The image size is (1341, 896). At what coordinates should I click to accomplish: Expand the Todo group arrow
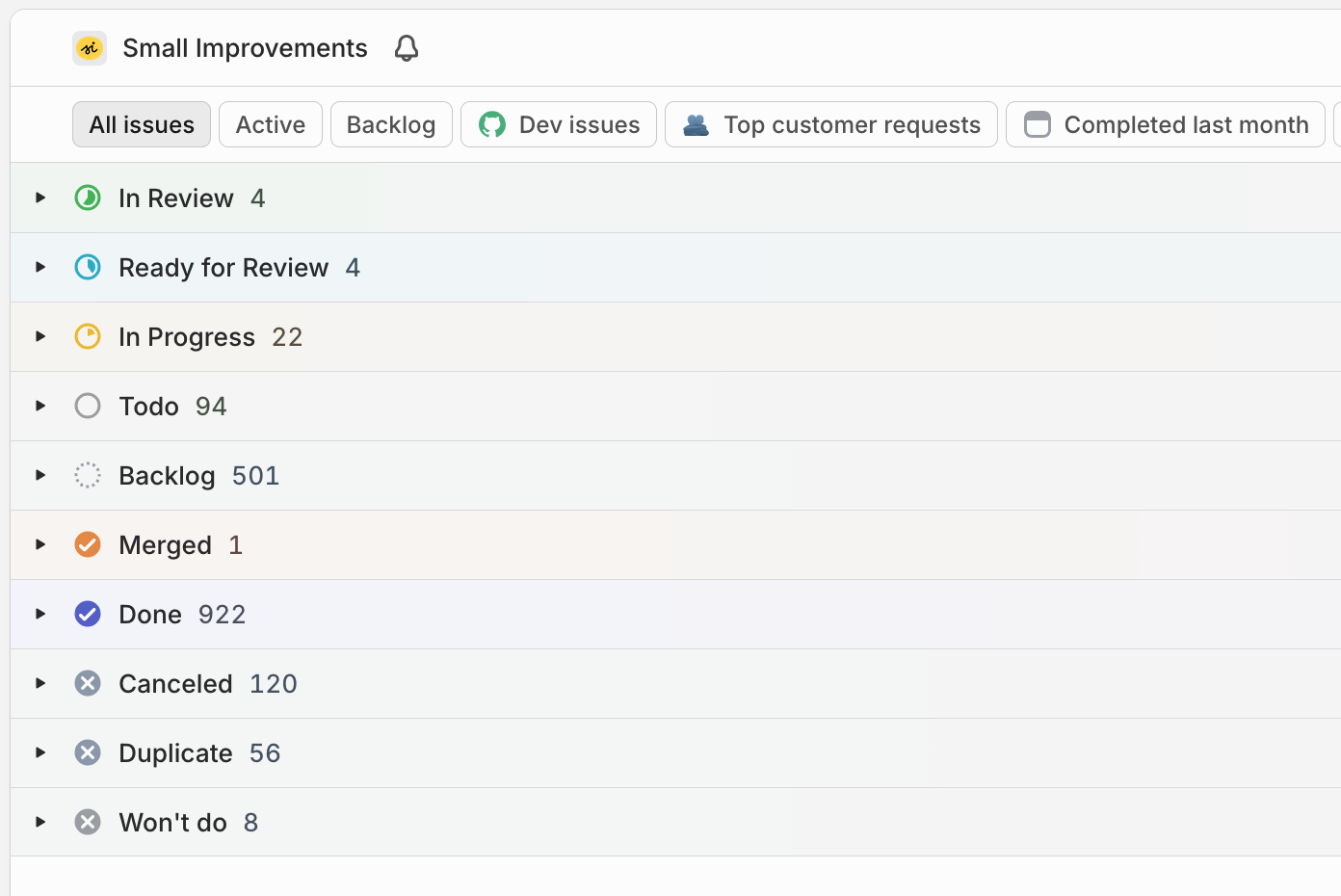click(40, 407)
